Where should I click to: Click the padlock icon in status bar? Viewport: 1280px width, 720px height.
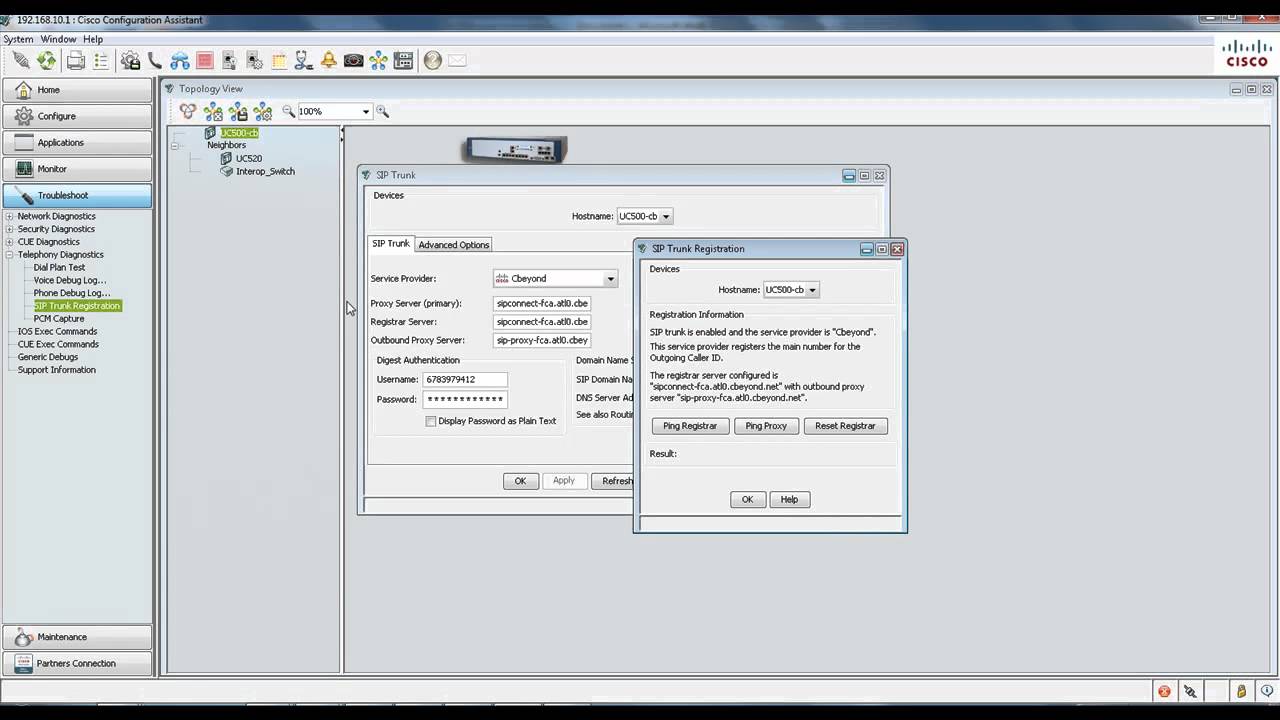pyautogui.click(x=1241, y=691)
